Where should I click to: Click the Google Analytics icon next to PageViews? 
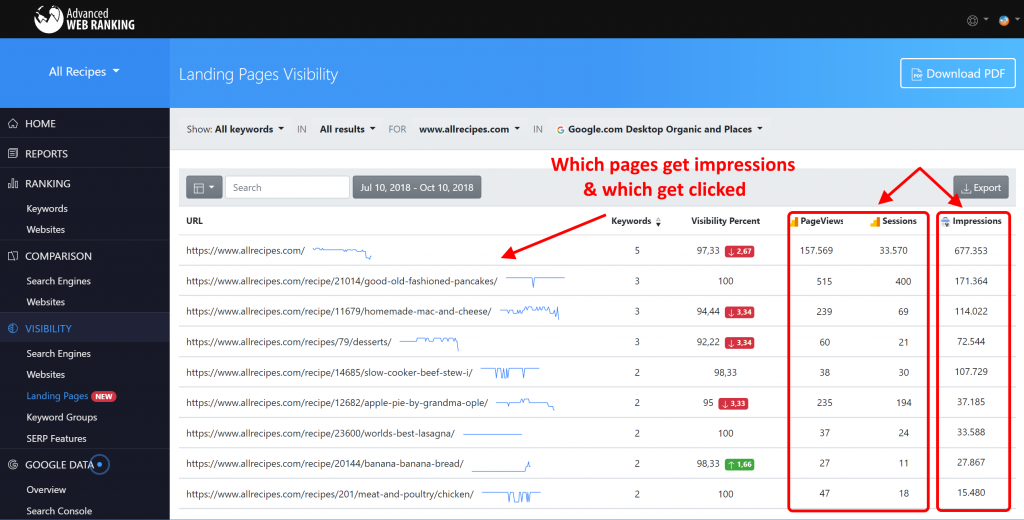[x=794, y=222]
